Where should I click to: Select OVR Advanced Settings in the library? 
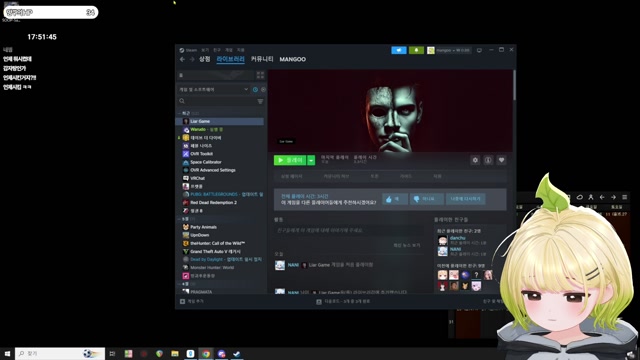220,170
